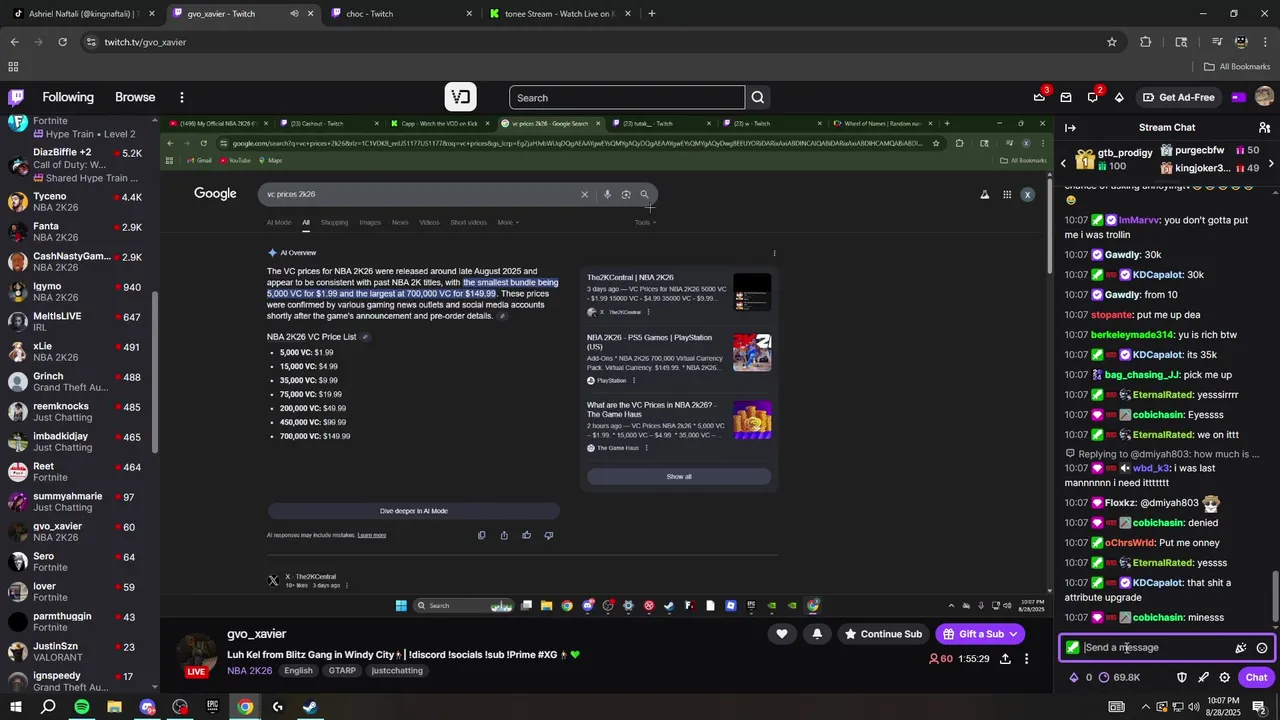Collapse the Stream Chat panel
The width and height of the screenshot is (1280, 720).
[1070, 127]
